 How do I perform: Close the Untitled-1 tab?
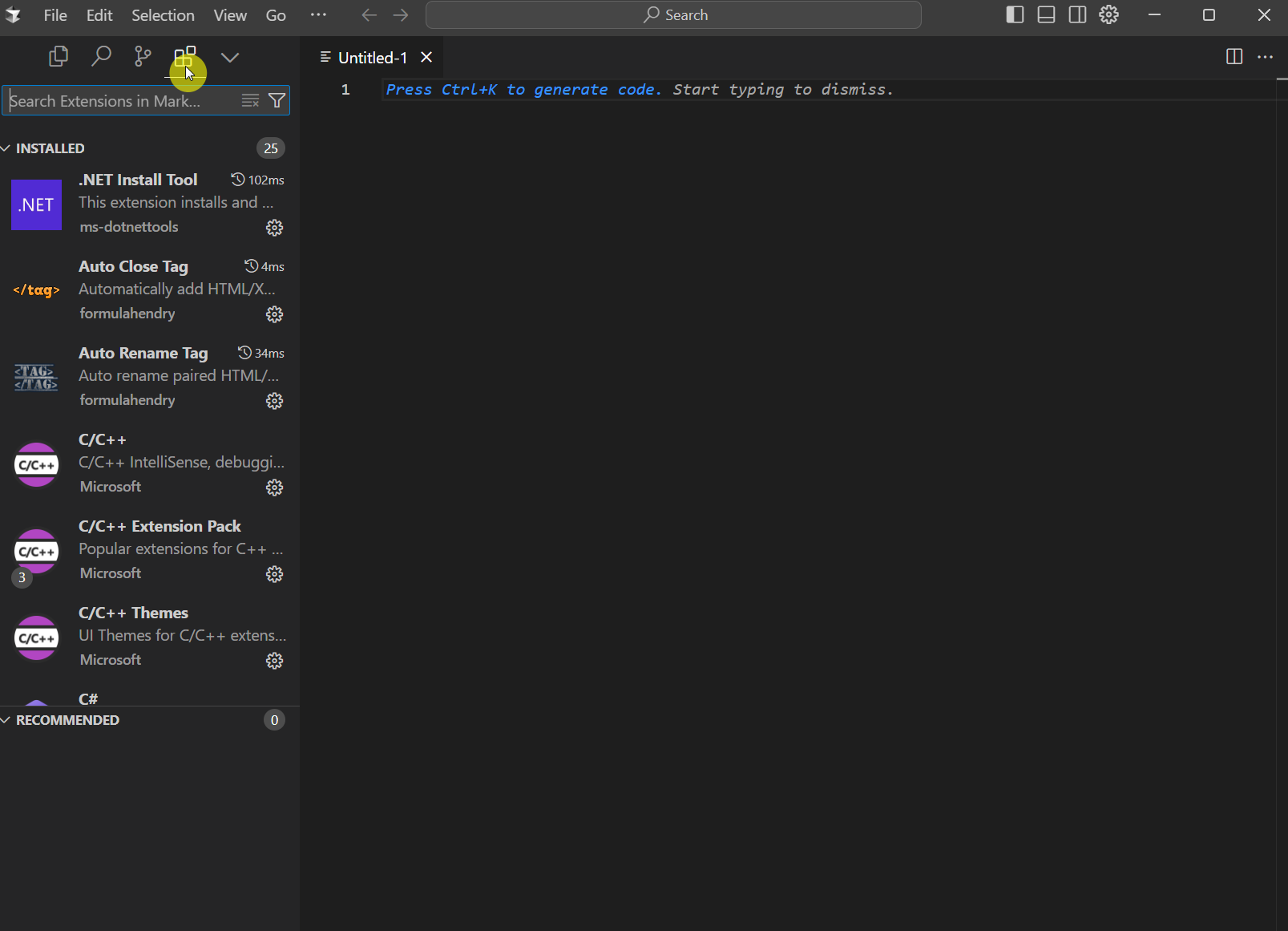pyautogui.click(x=426, y=58)
